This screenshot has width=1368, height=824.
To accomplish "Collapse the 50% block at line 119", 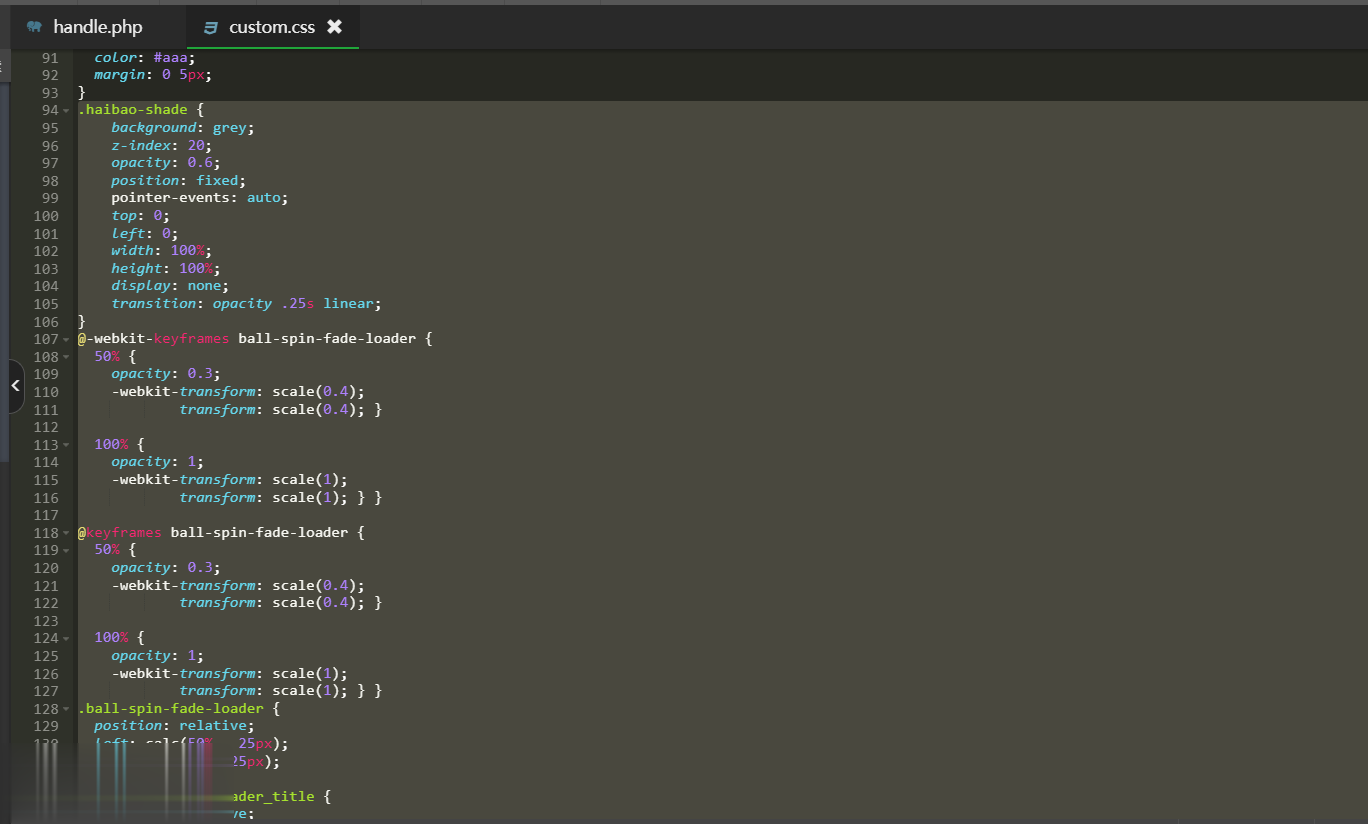I will 66,551.
